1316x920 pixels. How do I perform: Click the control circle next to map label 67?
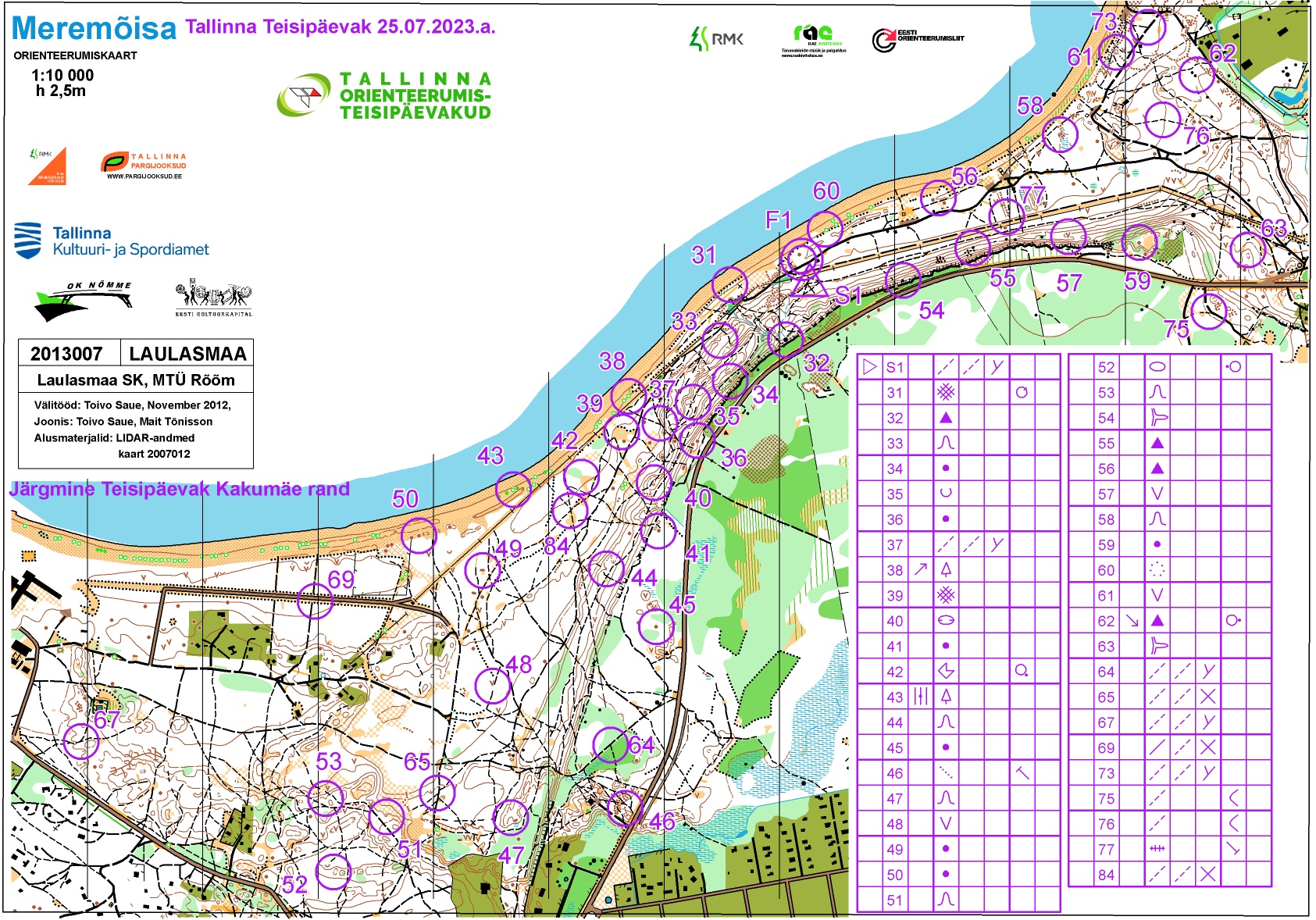[81, 740]
